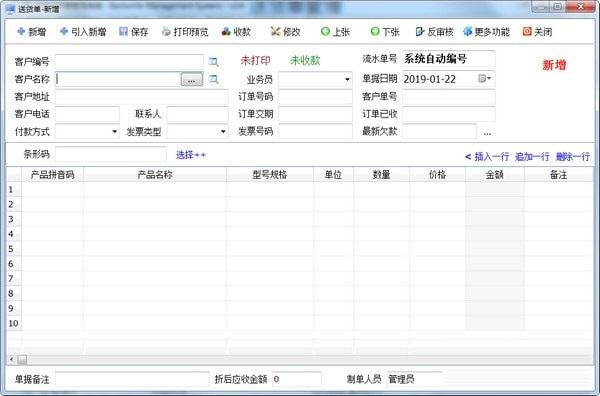600x396 pixels.
Task: Click the ellipsis button in 客户名称 field
Action: pyautogui.click(x=192, y=80)
